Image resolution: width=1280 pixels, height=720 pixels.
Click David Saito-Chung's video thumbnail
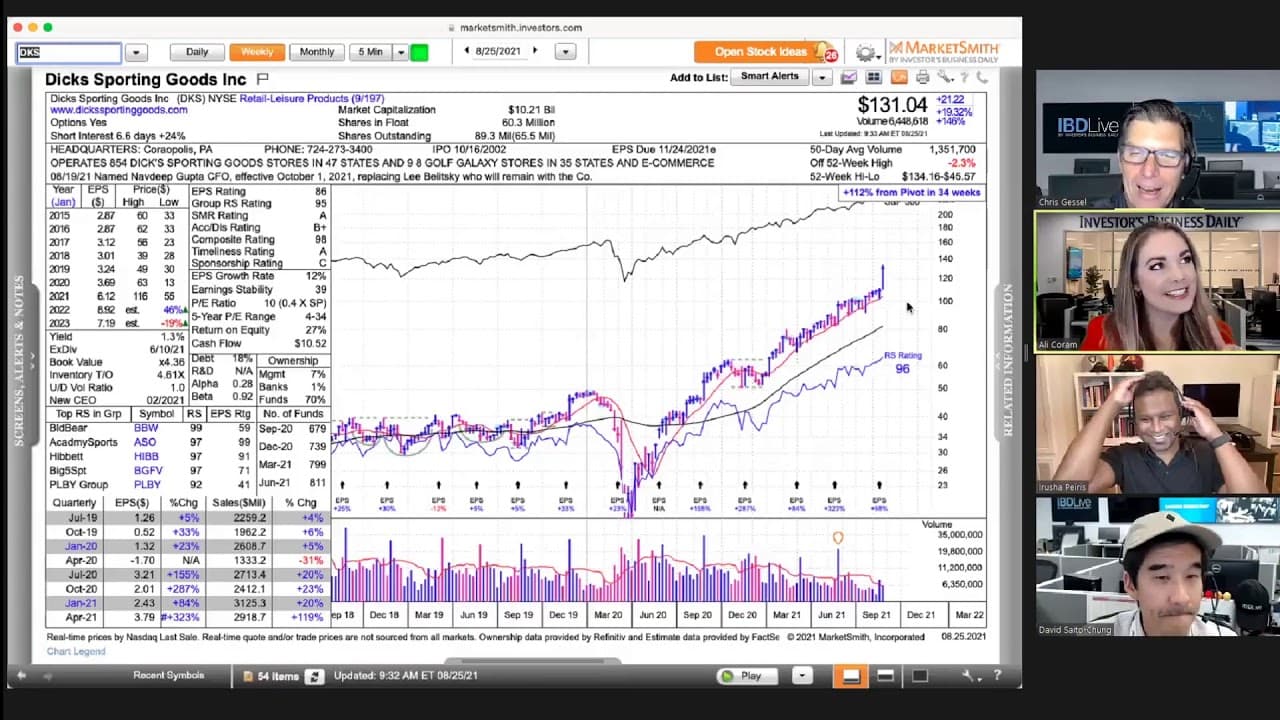click(1157, 566)
